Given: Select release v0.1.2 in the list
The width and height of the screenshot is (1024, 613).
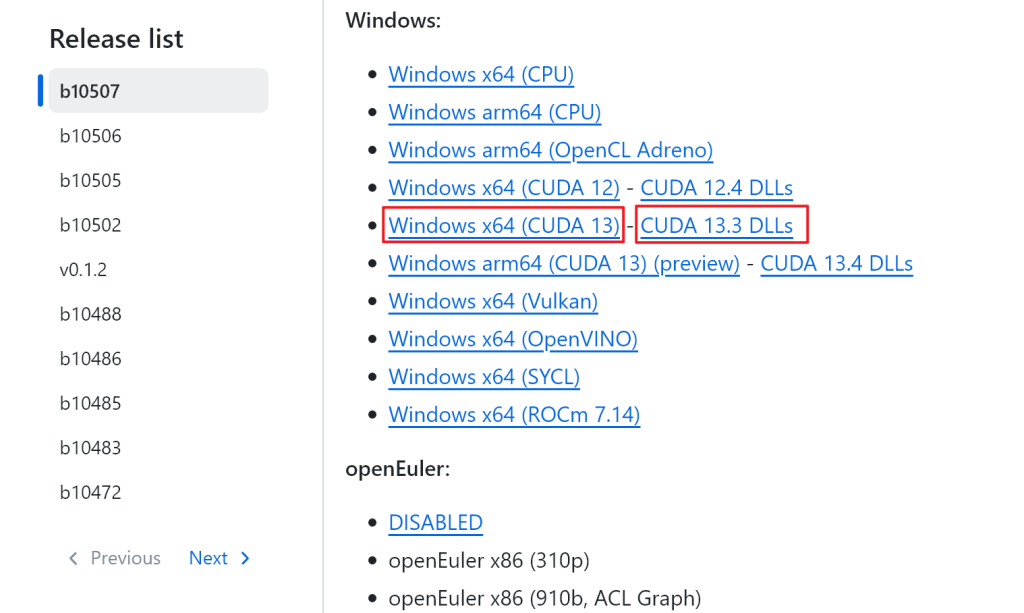Looking at the screenshot, I should click(x=158, y=270).
